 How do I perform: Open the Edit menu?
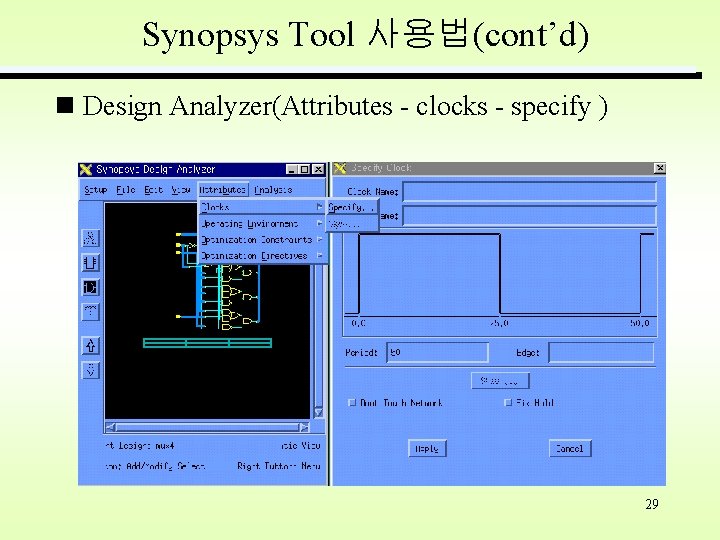[153, 190]
